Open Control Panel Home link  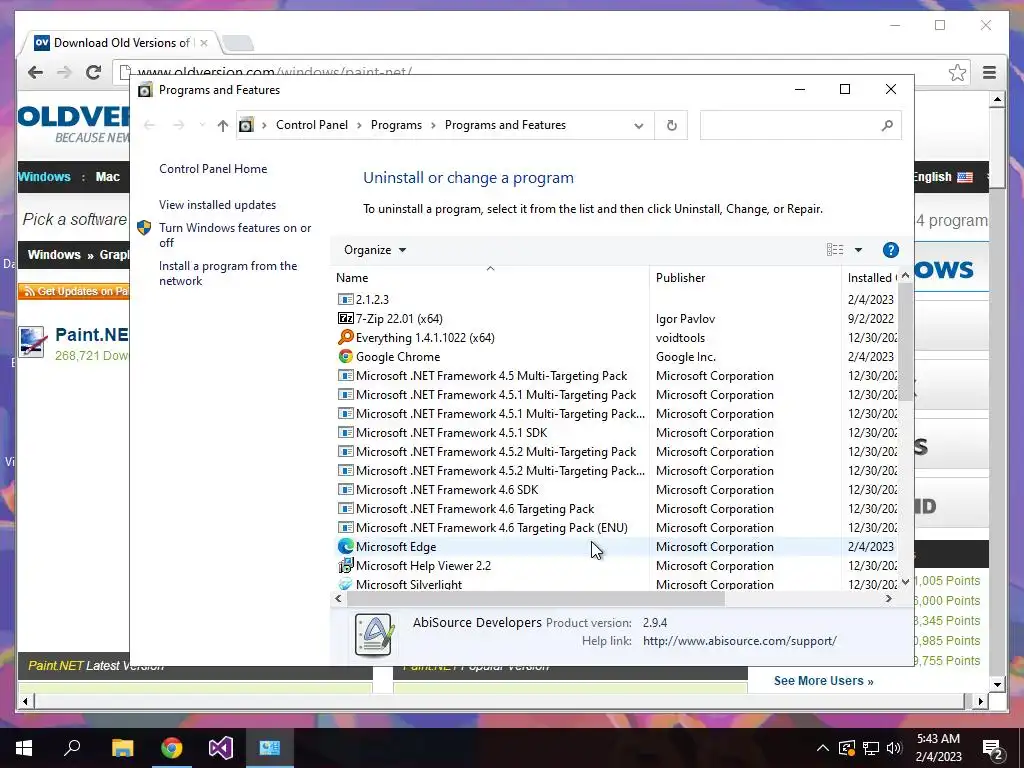(213, 168)
